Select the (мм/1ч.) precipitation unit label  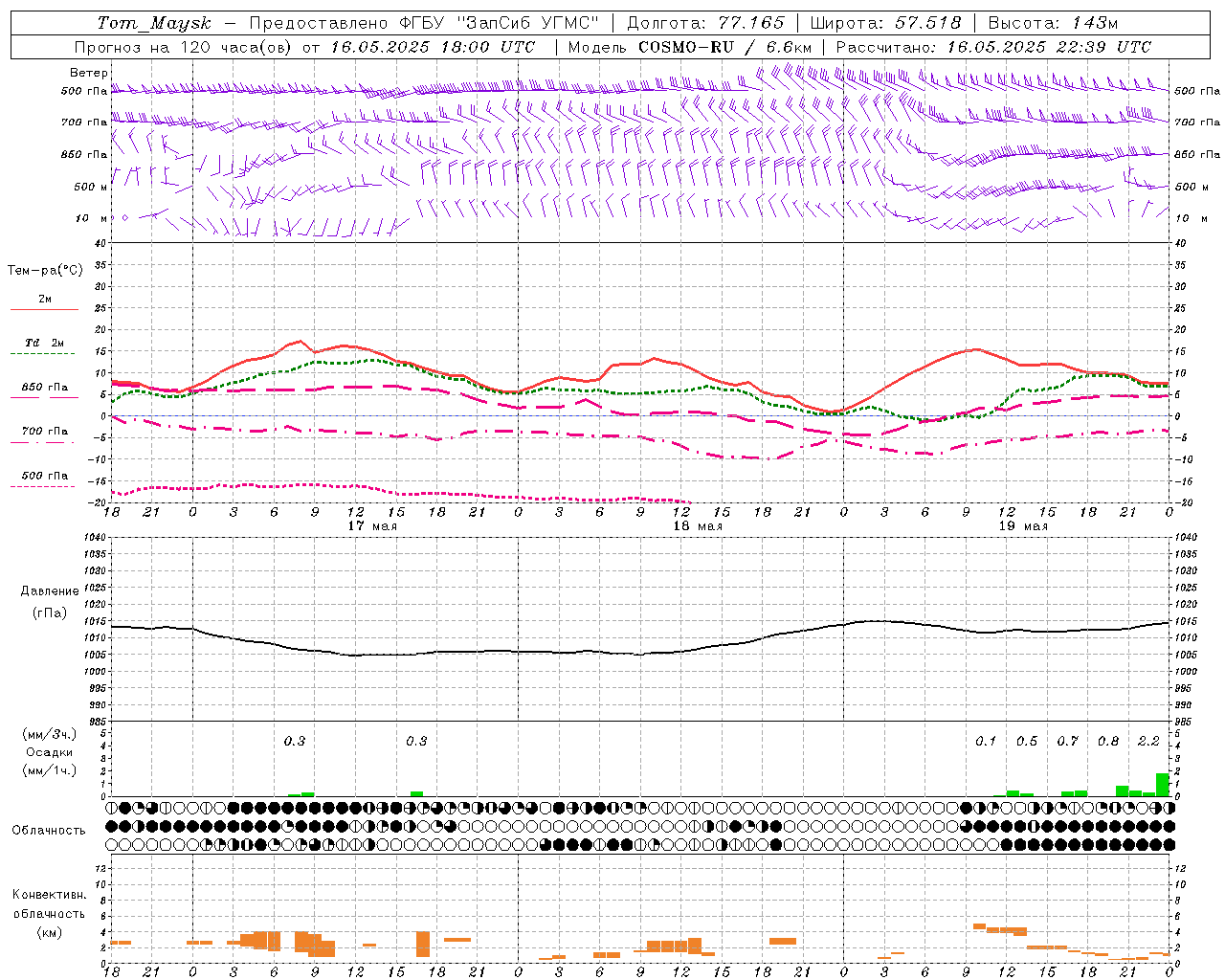pos(49,770)
